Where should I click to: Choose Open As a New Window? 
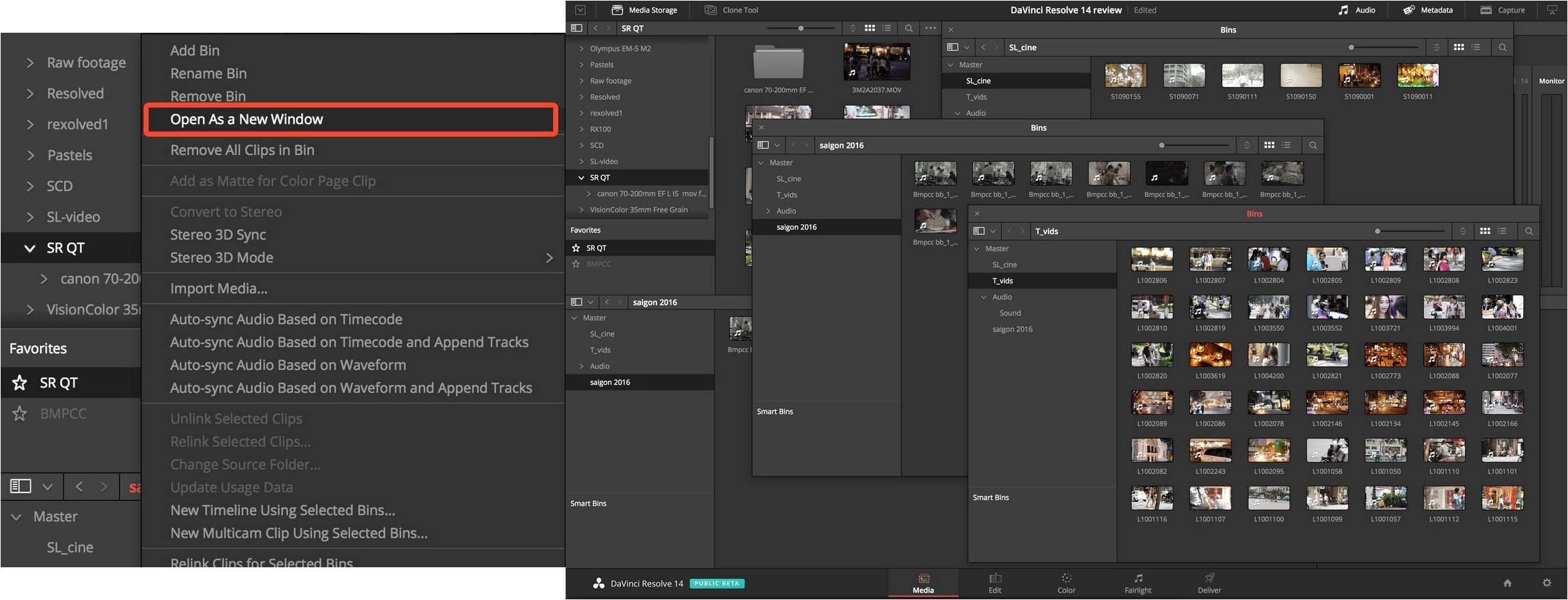tap(351, 120)
